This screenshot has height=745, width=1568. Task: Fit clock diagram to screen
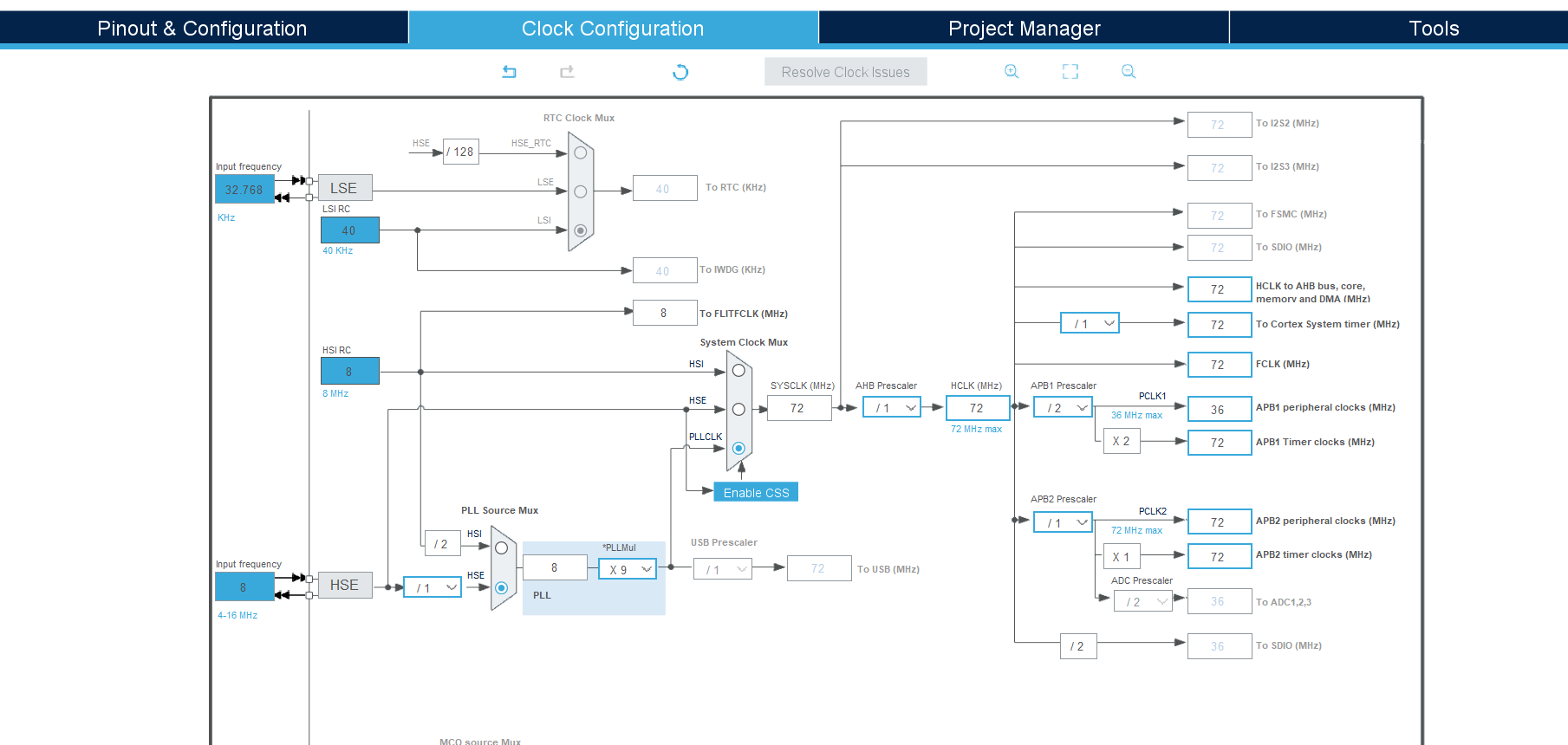pyautogui.click(x=1070, y=72)
